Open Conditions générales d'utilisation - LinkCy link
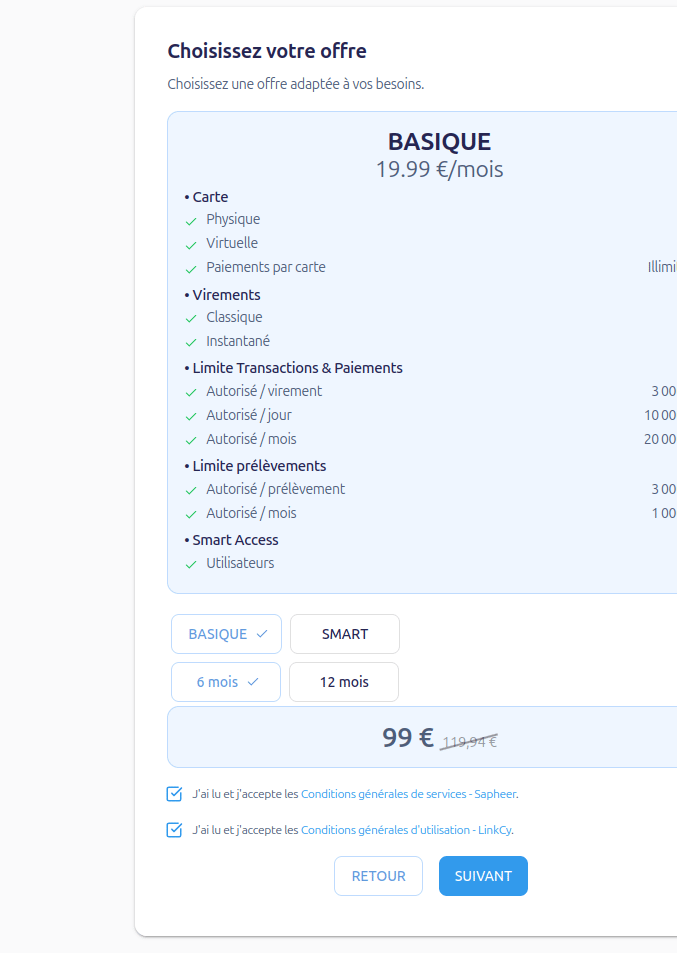 pyautogui.click(x=406, y=830)
